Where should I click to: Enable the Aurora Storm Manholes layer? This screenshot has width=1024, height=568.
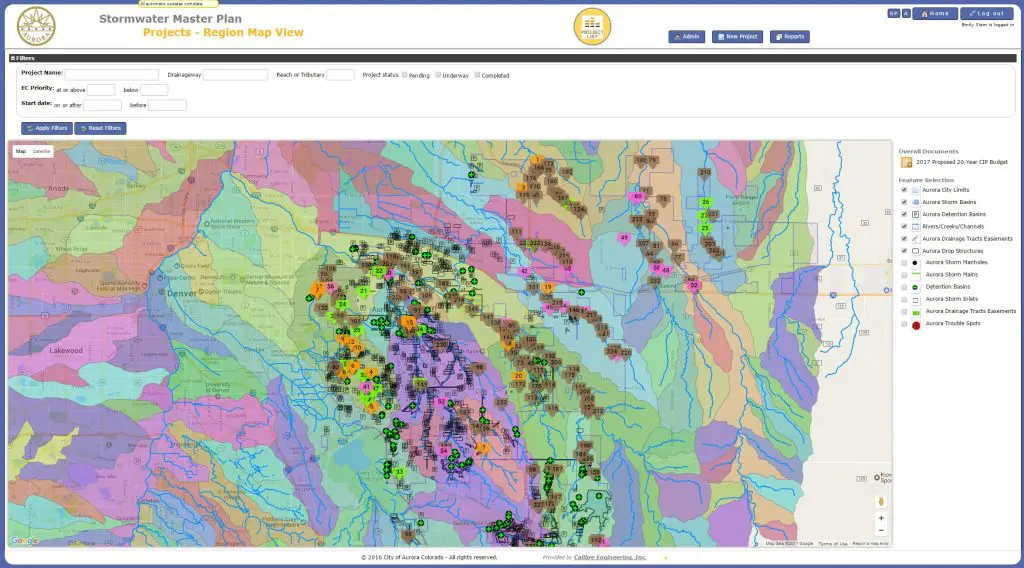pyautogui.click(x=904, y=263)
